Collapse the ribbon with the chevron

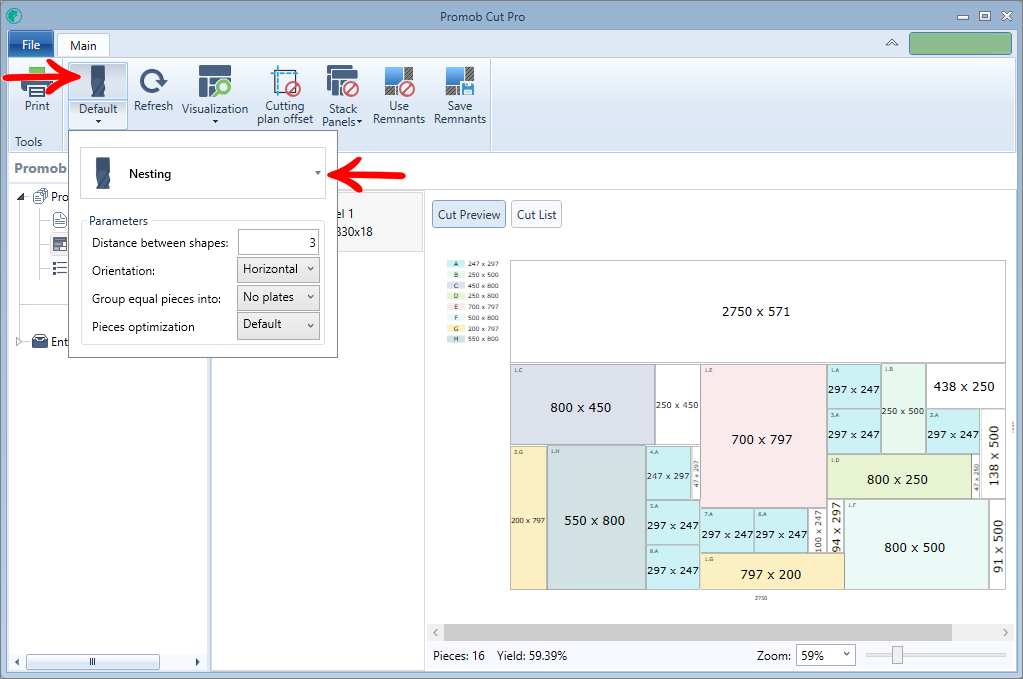click(x=891, y=43)
